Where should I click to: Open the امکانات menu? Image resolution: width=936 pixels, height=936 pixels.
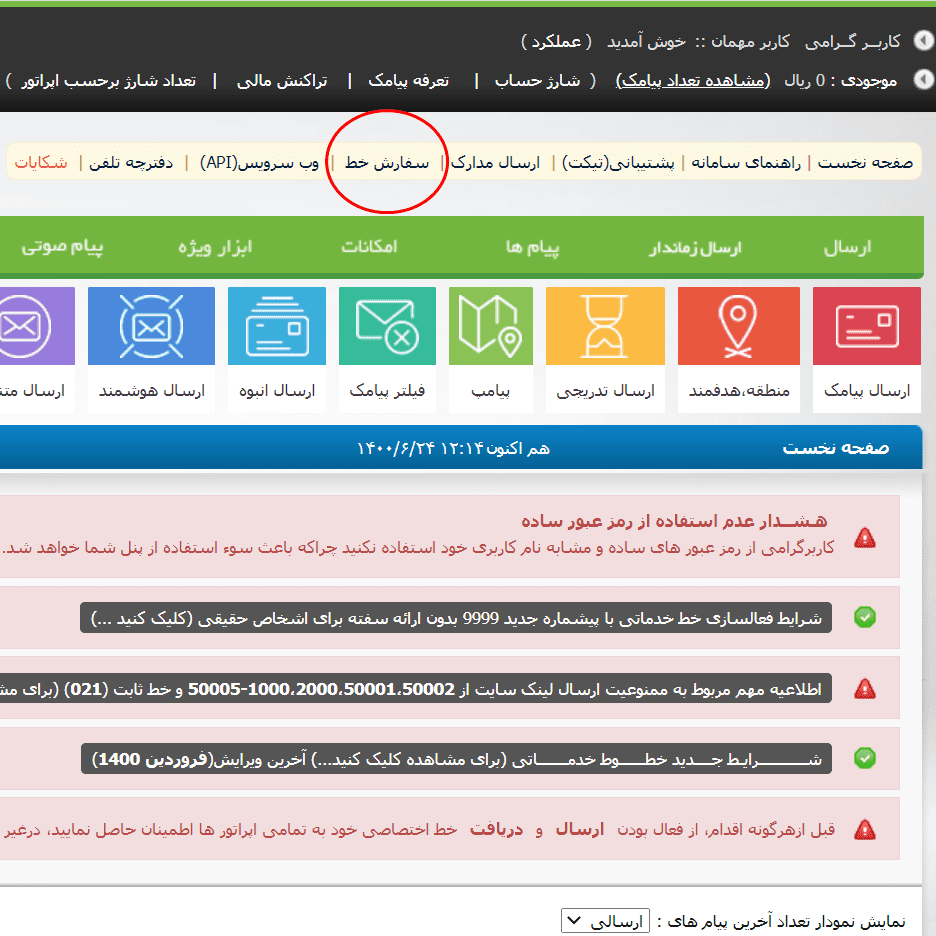(369, 247)
